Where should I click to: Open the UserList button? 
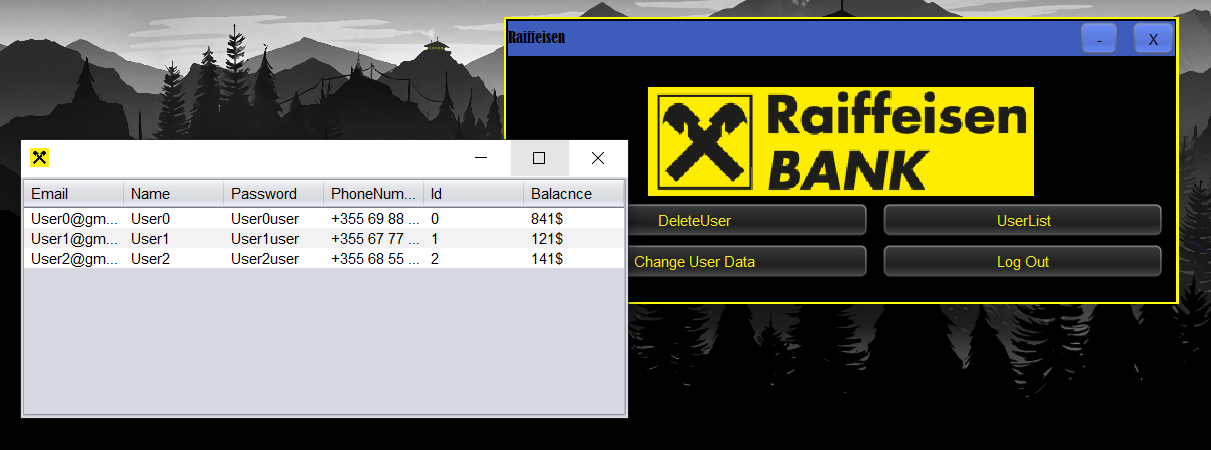[1022, 220]
